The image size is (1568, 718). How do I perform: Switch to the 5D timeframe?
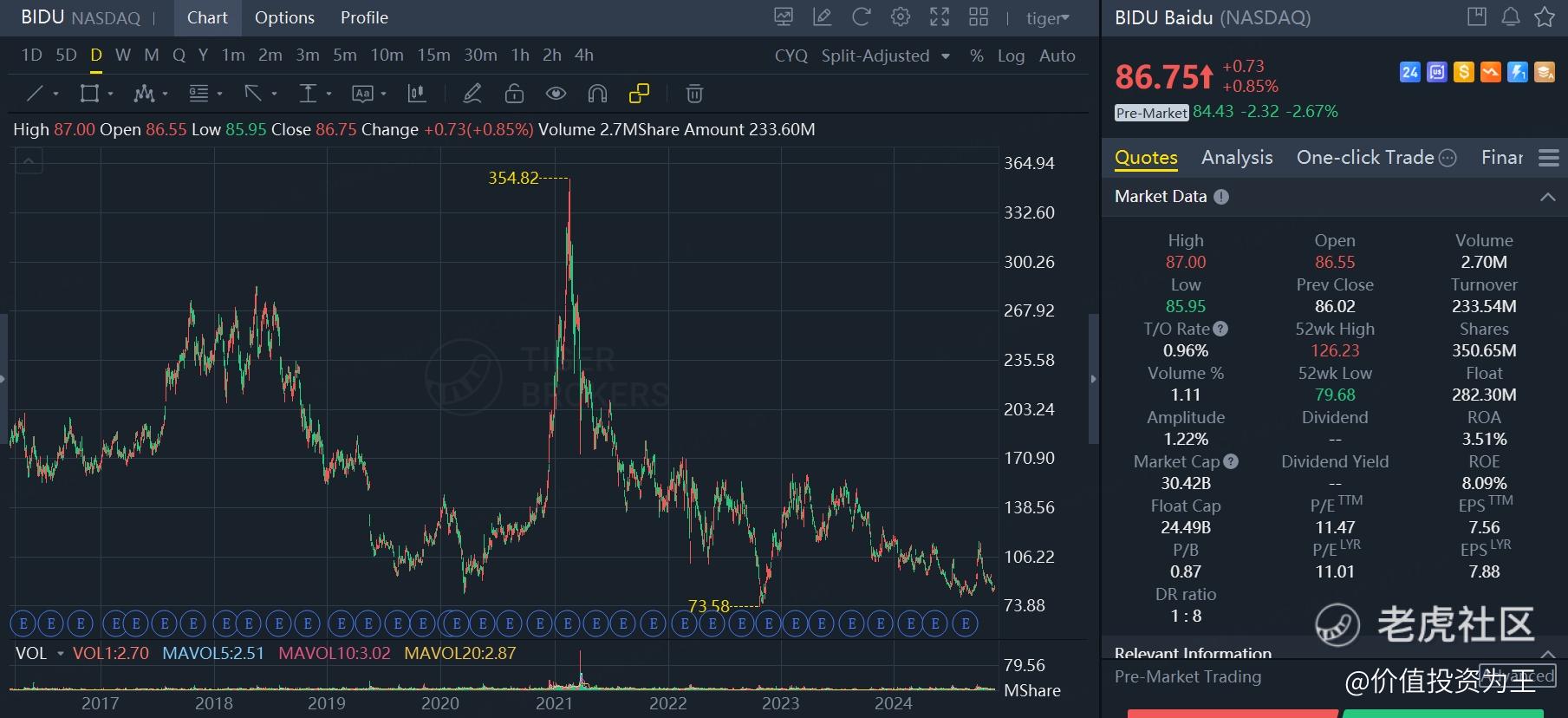66,55
